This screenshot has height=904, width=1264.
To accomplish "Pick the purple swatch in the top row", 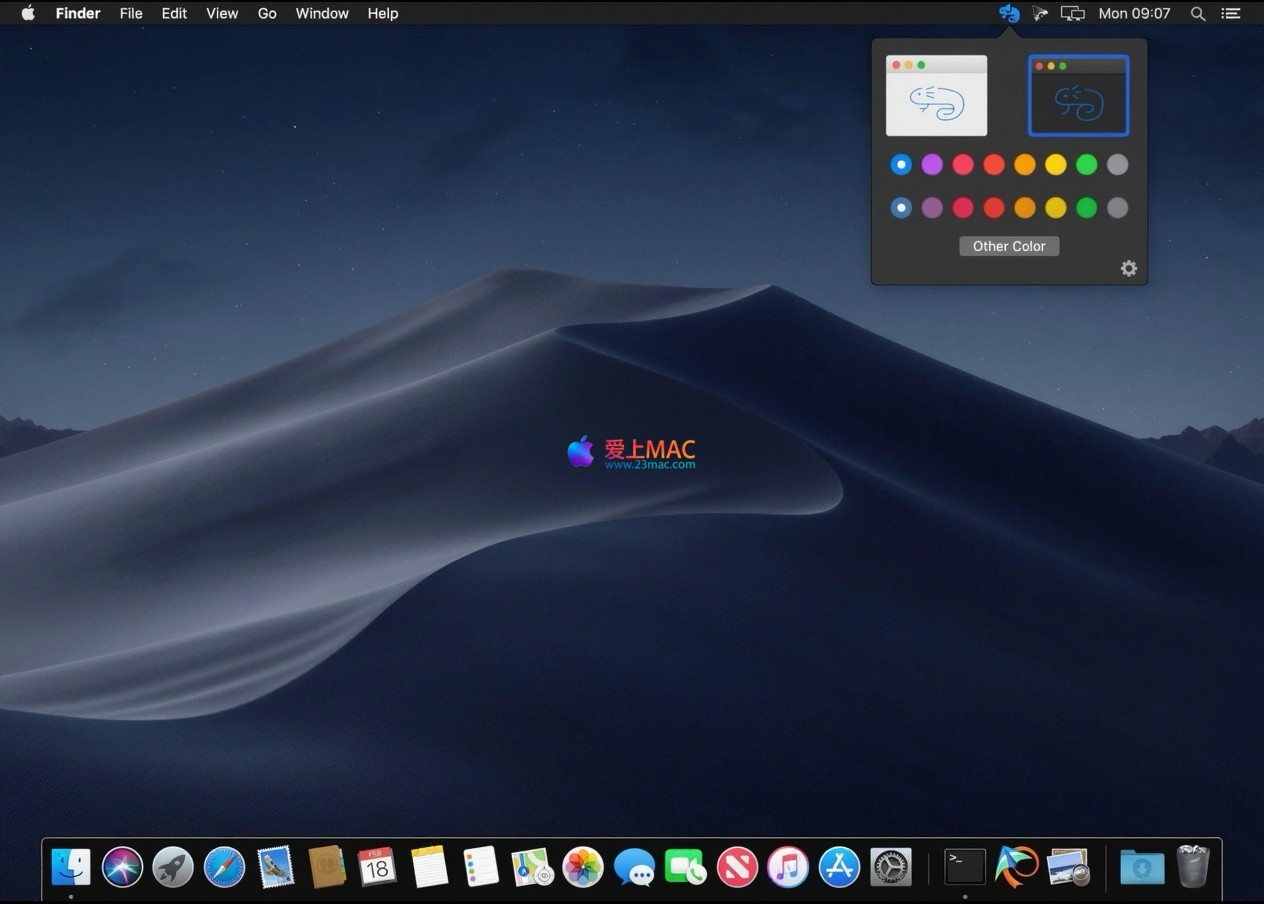I will pyautogui.click(x=932, y=164).
